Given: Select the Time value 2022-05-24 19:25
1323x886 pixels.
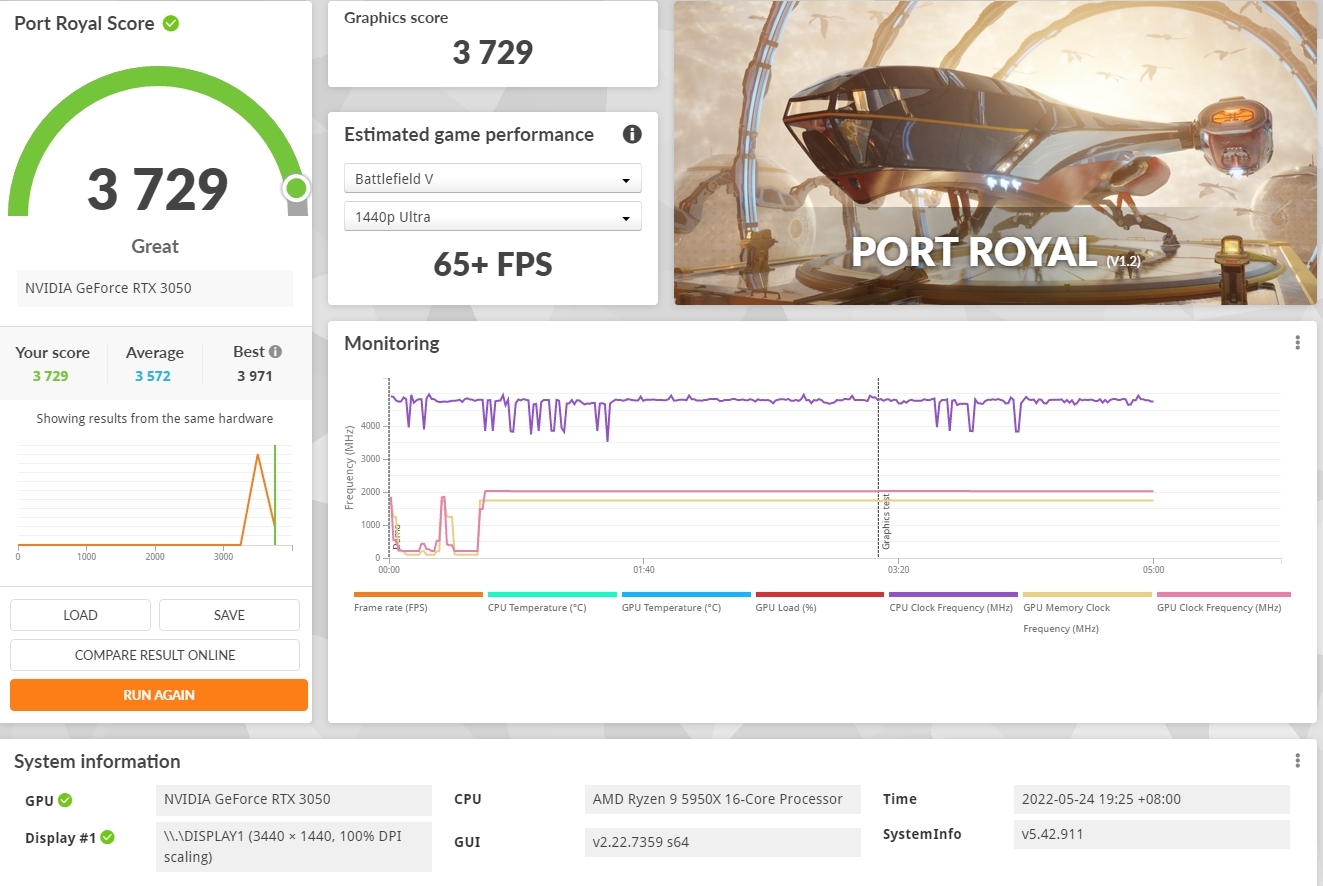Looking at the screenshot, I should pyautogui.click(x=1151, y=800).
